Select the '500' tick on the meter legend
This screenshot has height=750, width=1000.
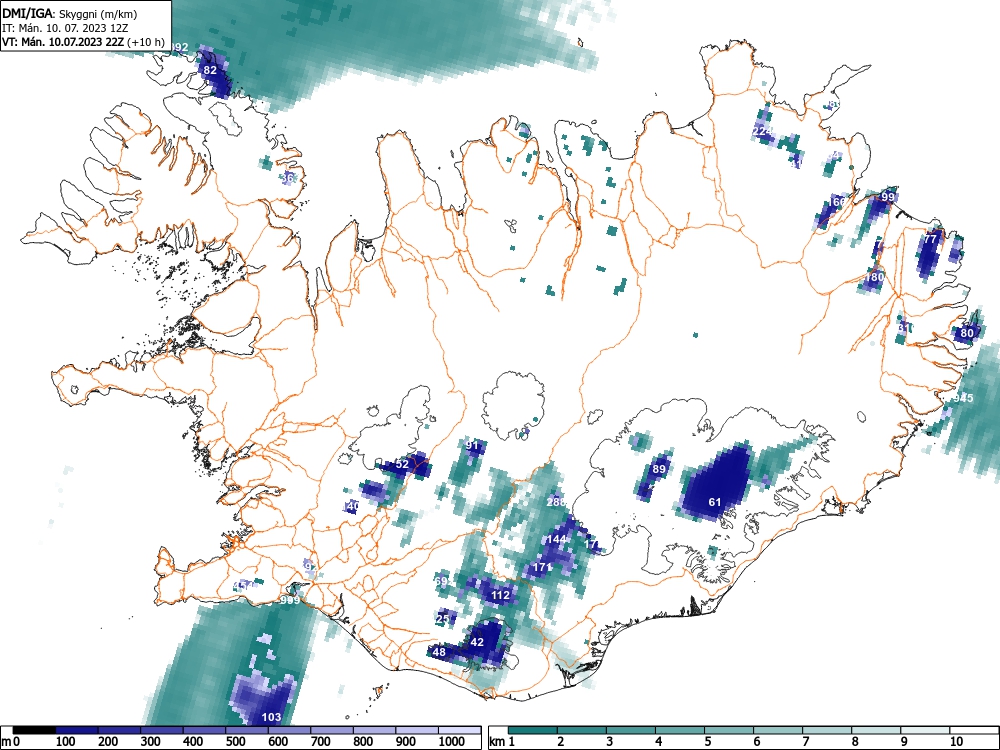pyautogui.click(x=235, y=742)
